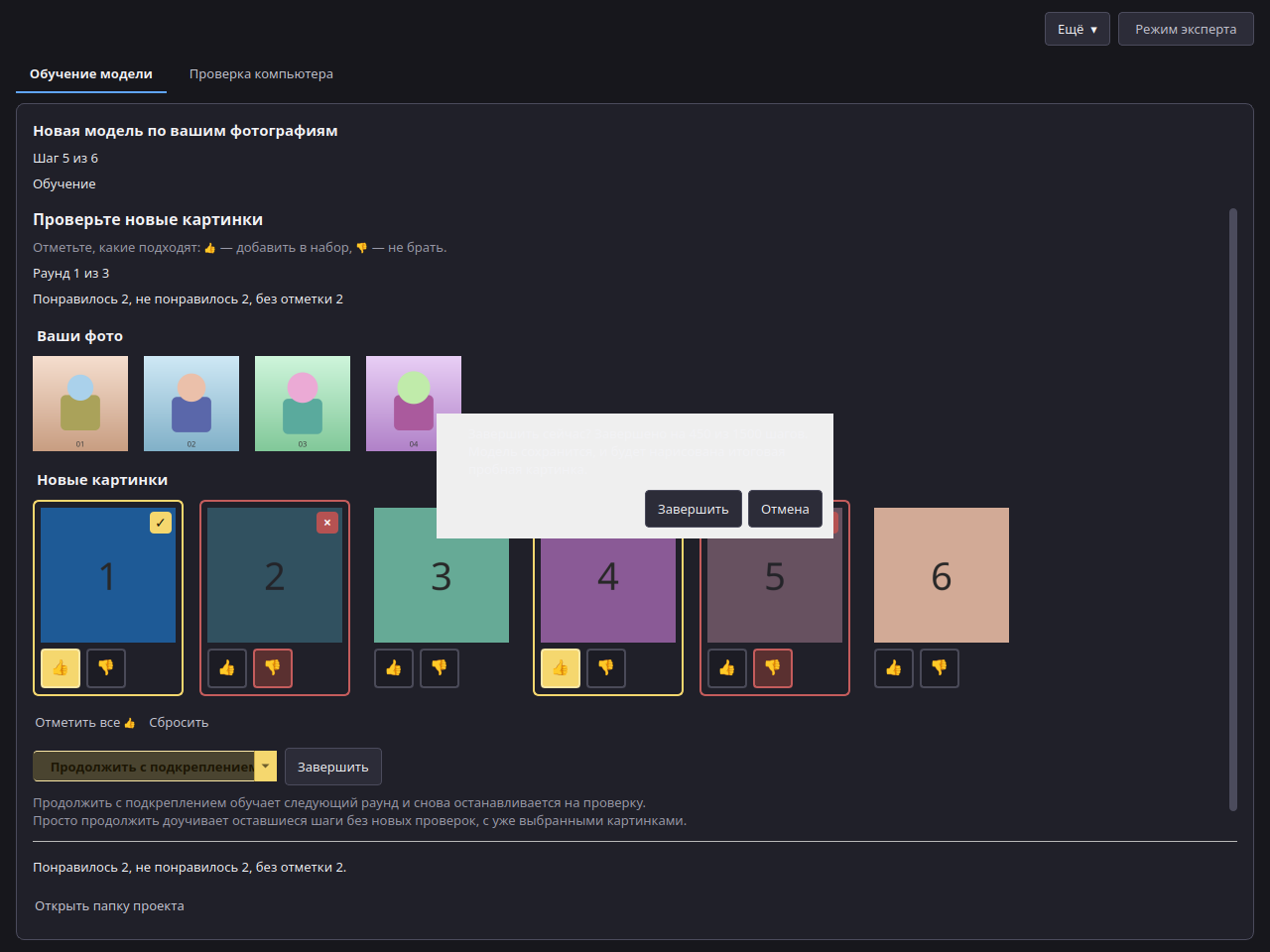This screenshot has width=1270, height=952.
Task: Open the Ещё dropdown menu
Action: tap(1078, 30)
